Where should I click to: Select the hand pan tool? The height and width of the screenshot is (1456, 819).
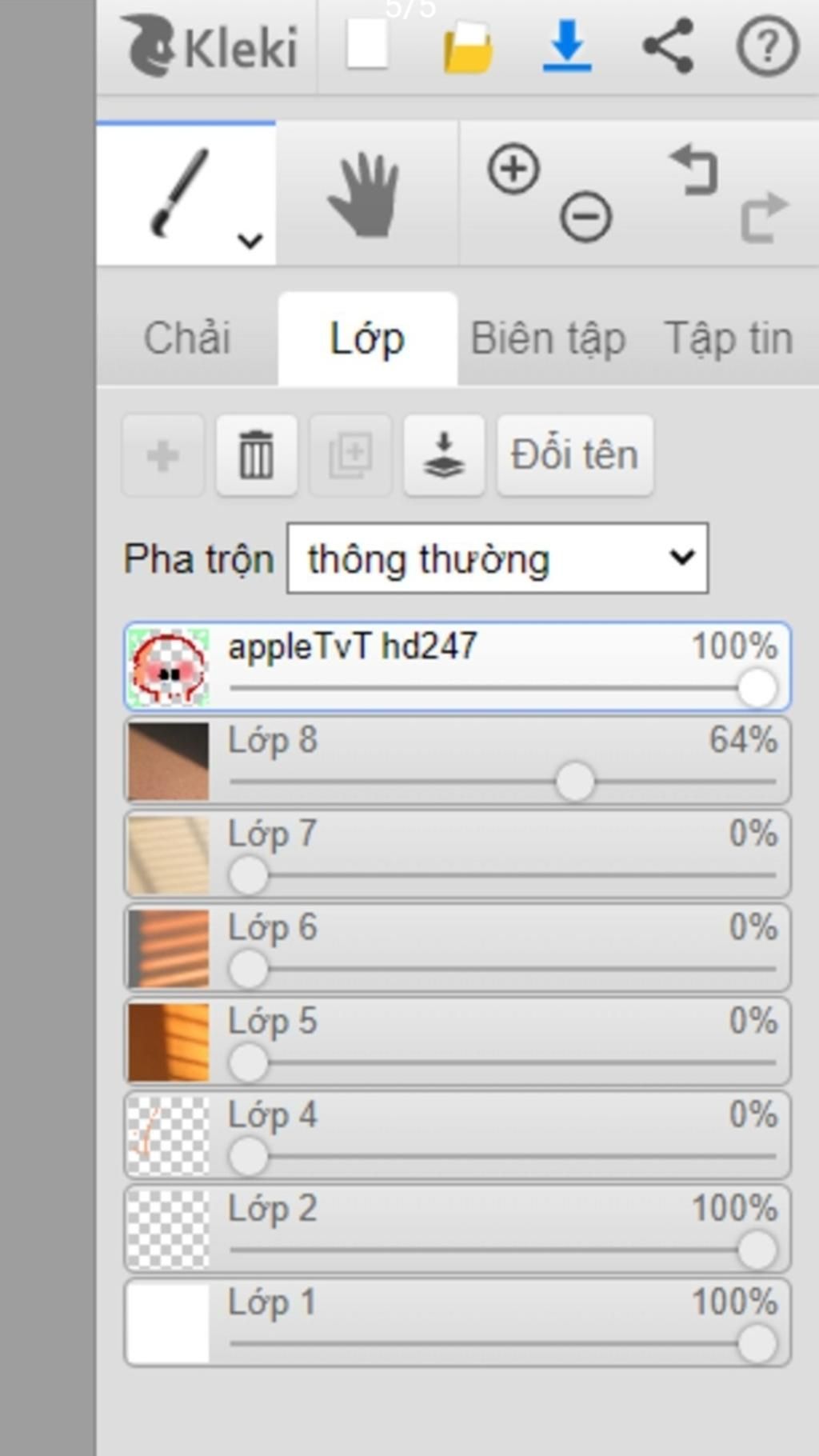(365, 195)
